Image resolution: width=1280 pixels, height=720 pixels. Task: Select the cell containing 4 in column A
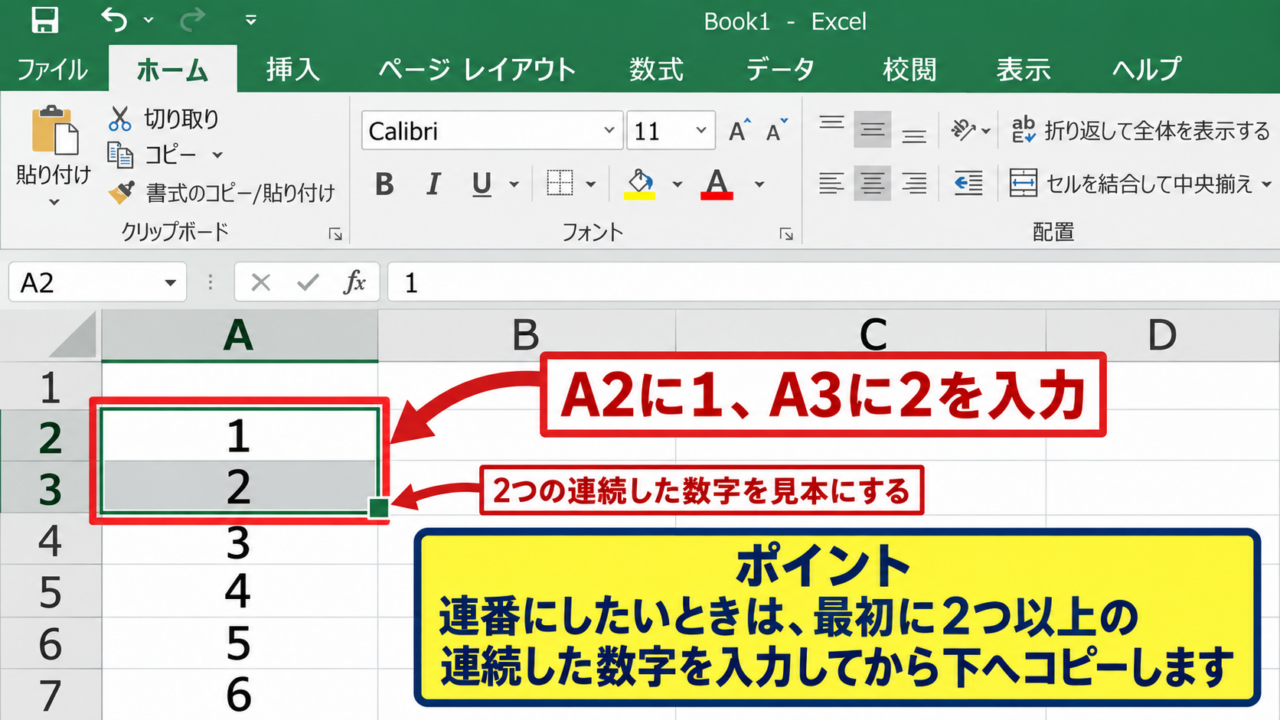(x=240, y=593)
